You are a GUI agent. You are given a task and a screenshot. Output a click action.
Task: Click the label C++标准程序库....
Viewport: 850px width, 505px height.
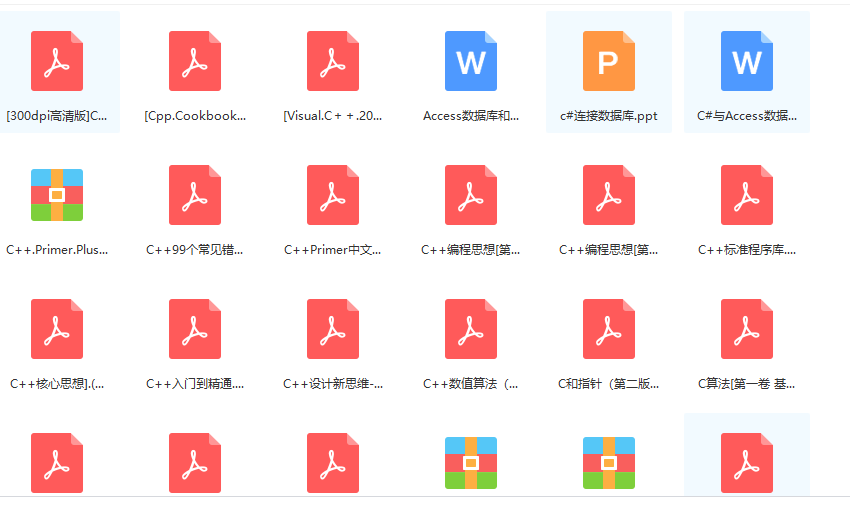coord(747,250)
